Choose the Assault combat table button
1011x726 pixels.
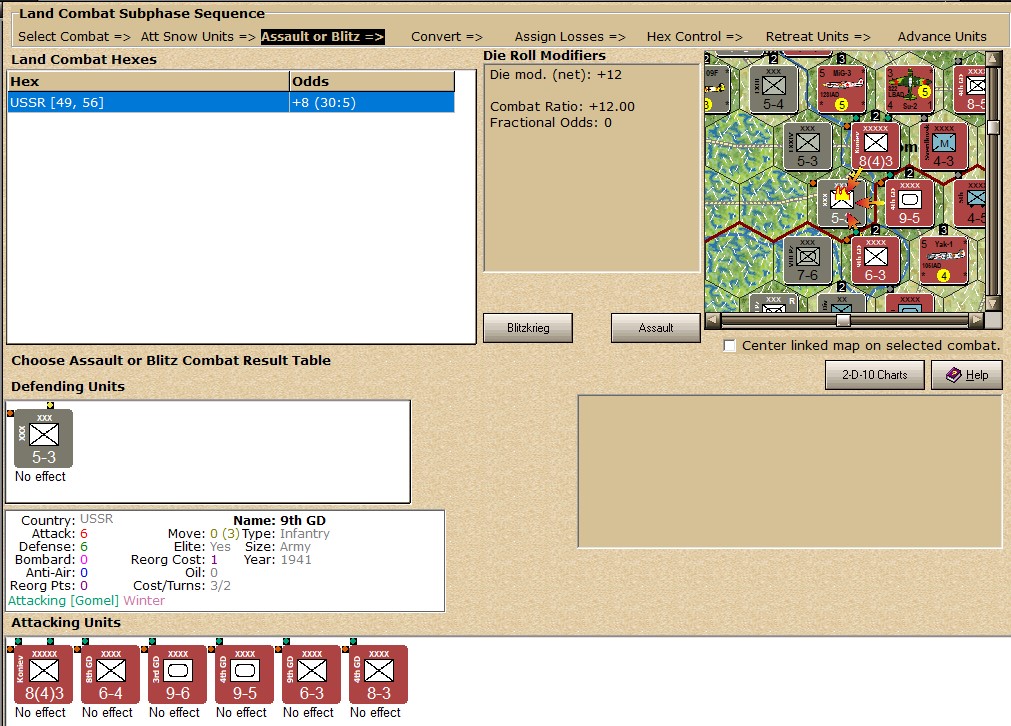point(656,328)
